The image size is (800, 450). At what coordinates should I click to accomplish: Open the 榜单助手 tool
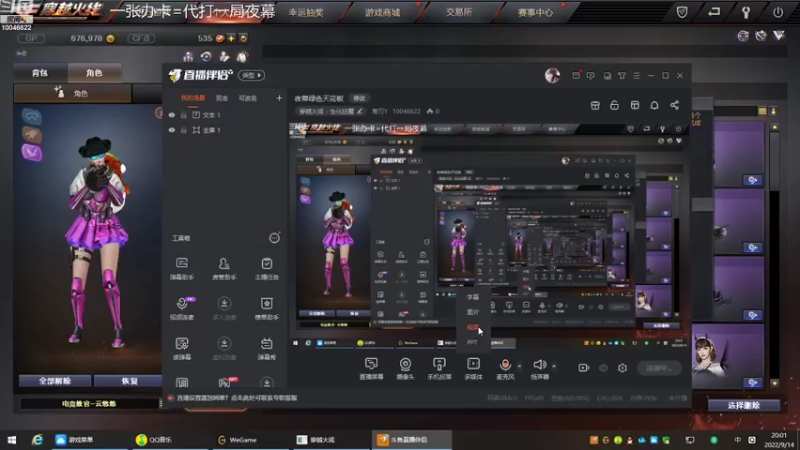pos(266,308)
